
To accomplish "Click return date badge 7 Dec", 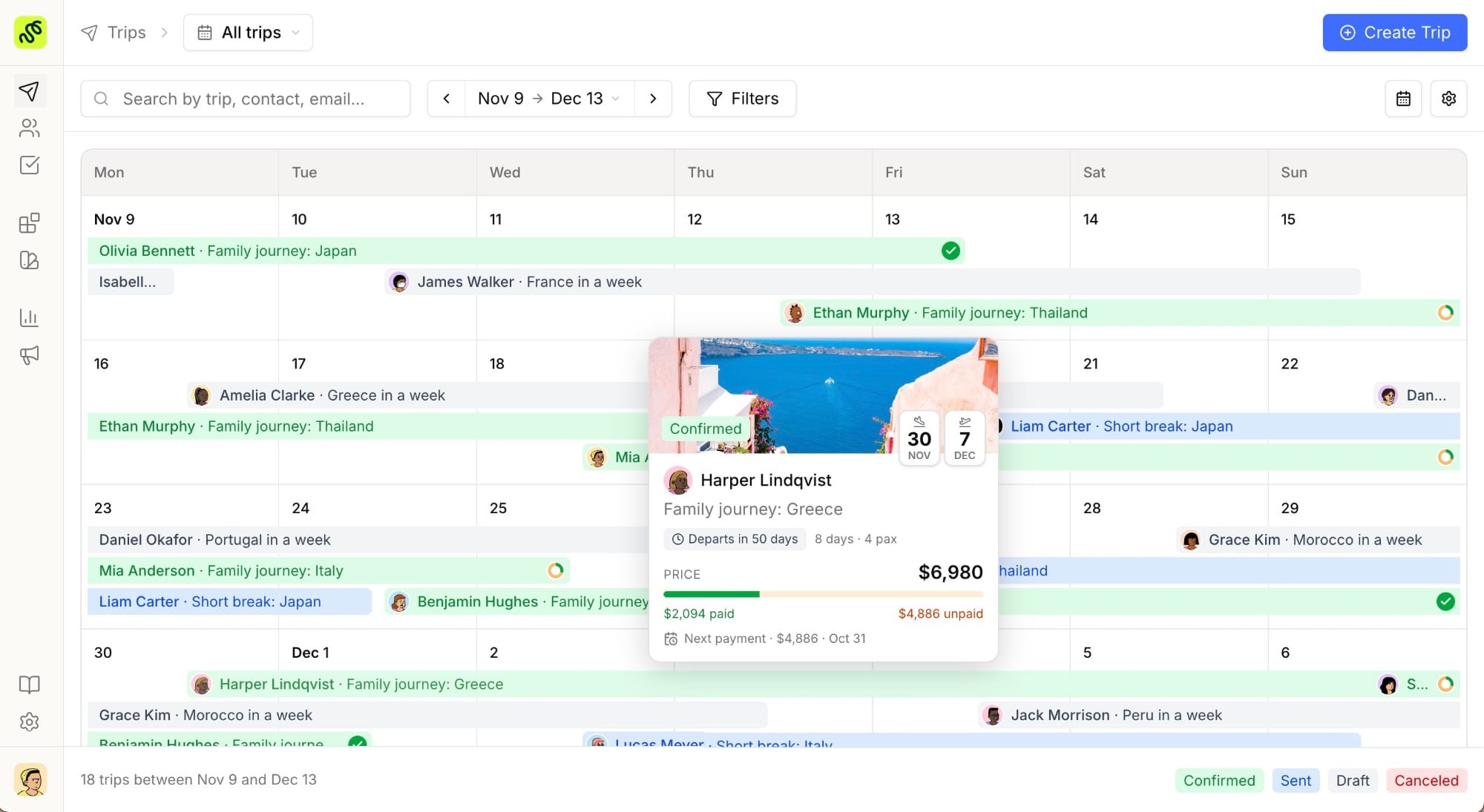I will point(965,438).
